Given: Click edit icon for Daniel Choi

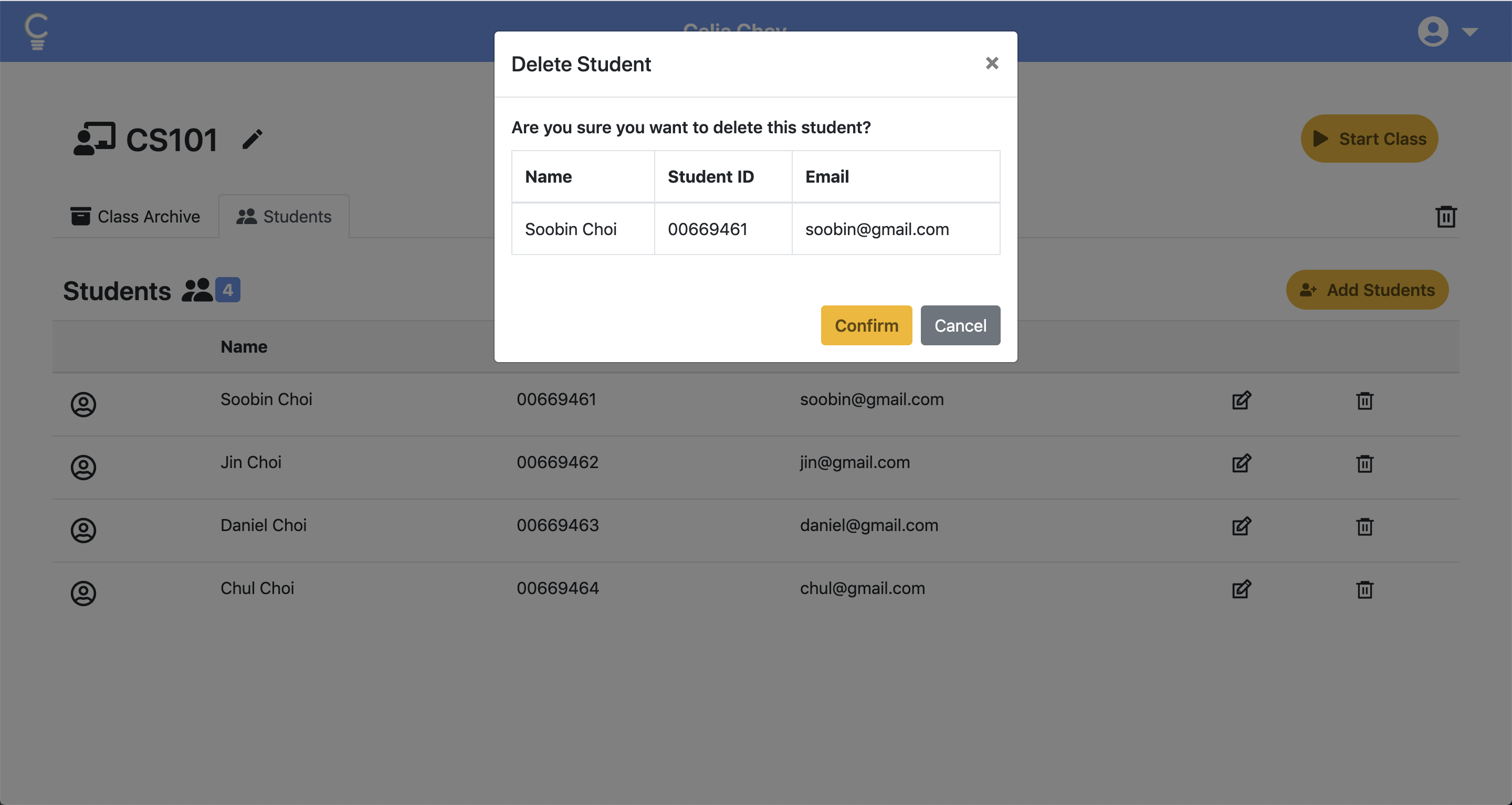Looking at the screenshot, I should [x=1242, y=526].
